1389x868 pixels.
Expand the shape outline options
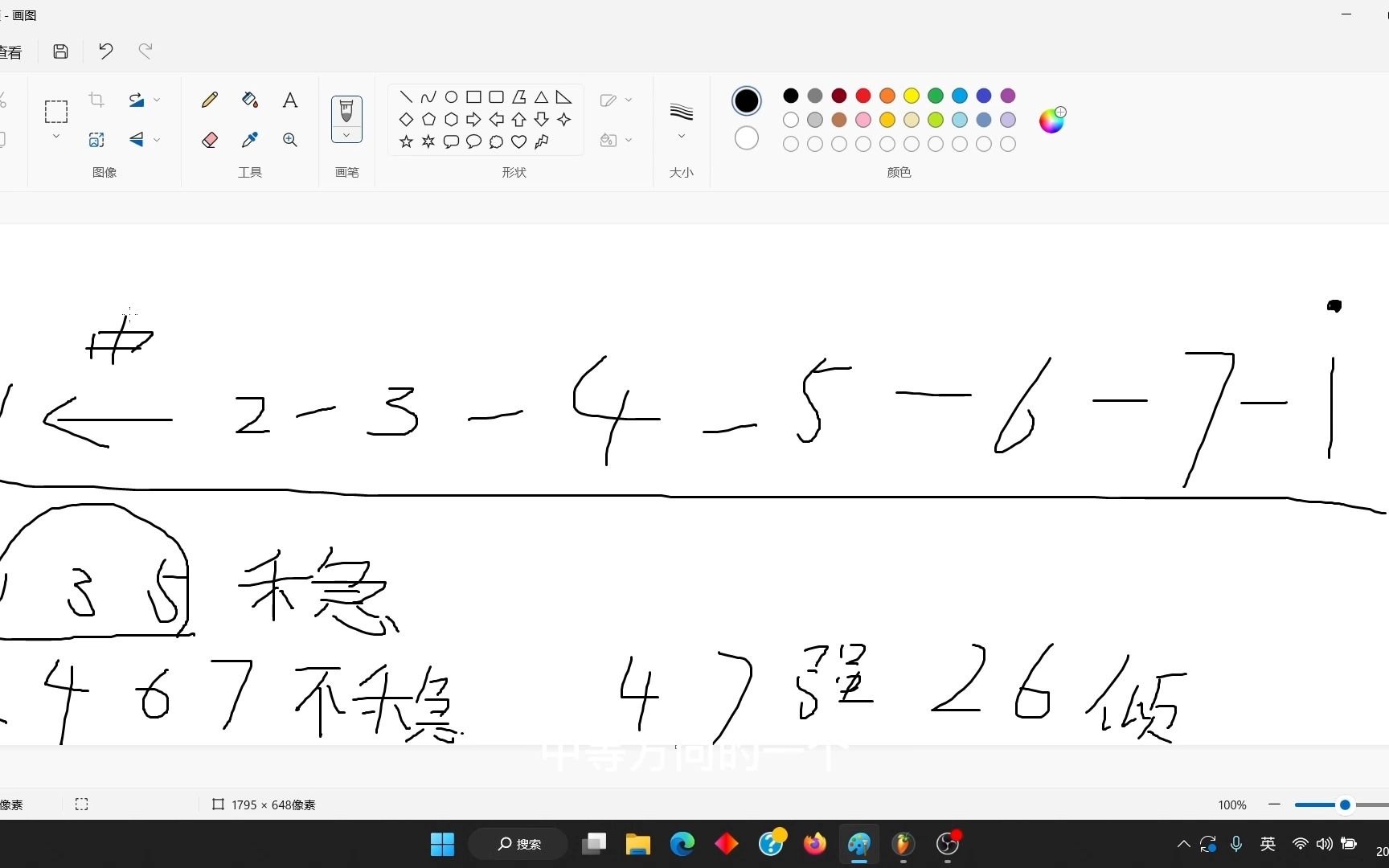point(630,100)
